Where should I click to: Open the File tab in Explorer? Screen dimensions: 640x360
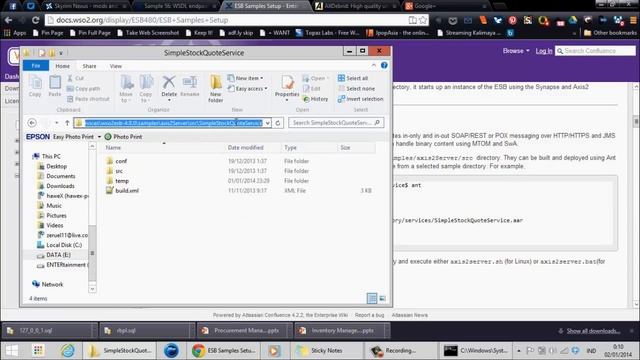click(x=36, y=66)
